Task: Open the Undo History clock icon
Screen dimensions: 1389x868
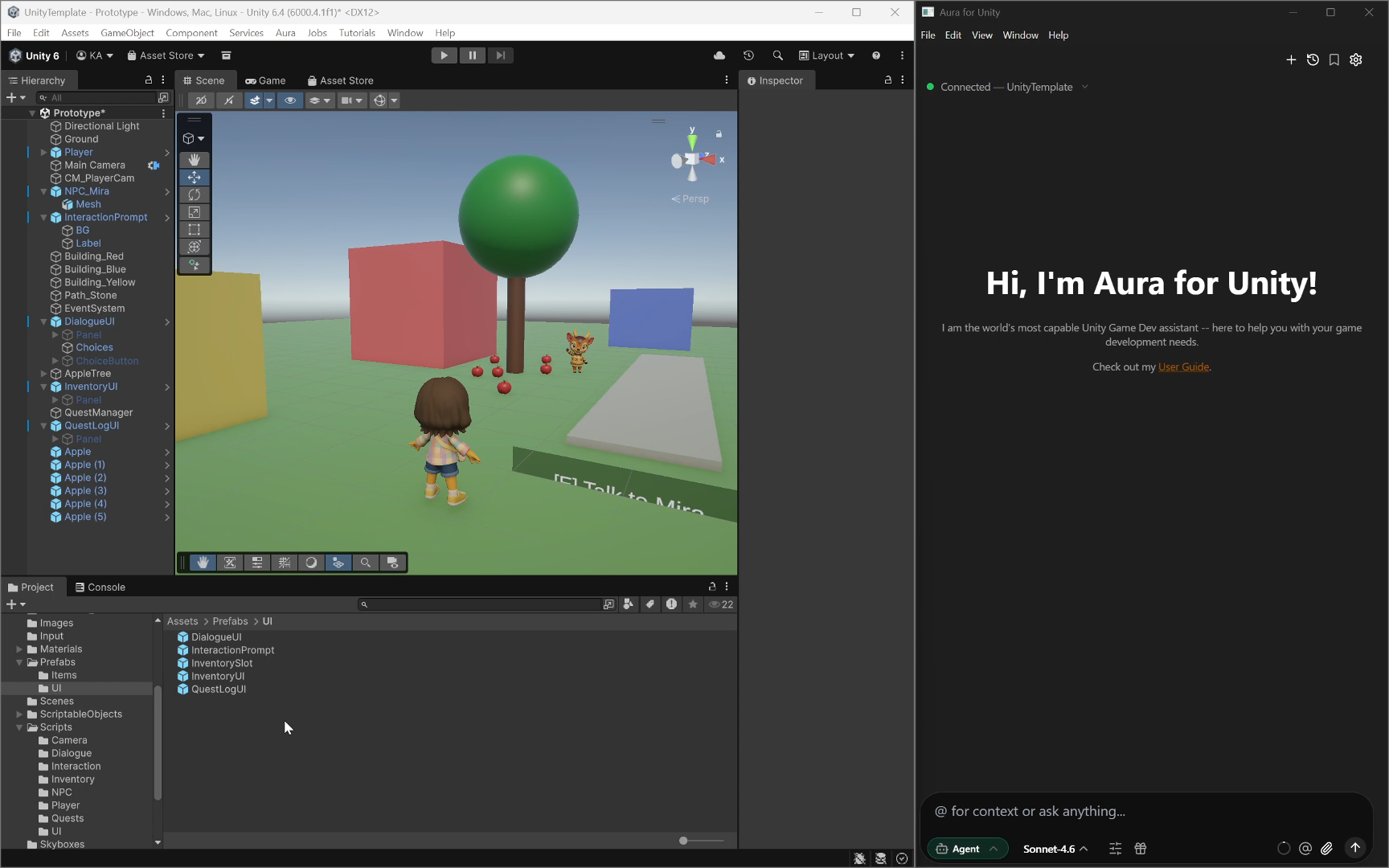Action: pyautogui.click(x=748, y=55)
